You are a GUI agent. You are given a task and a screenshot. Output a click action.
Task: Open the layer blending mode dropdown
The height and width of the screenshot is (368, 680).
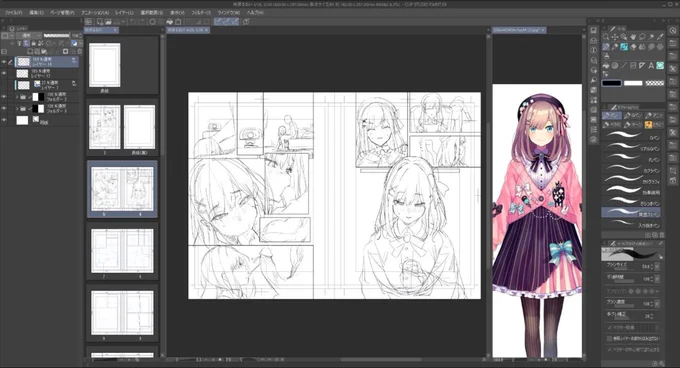pos(29,36)
